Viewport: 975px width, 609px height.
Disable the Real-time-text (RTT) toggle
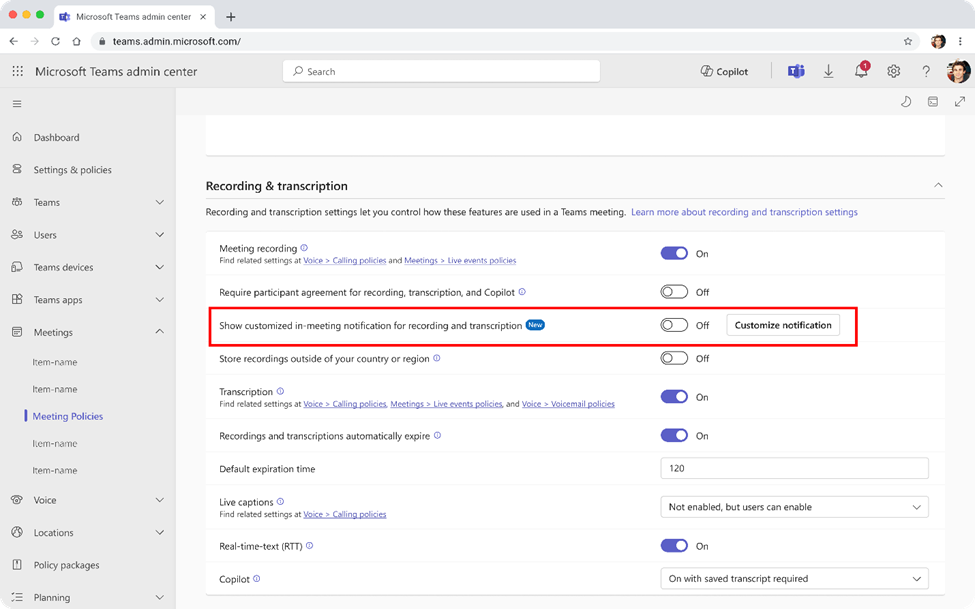674,546
